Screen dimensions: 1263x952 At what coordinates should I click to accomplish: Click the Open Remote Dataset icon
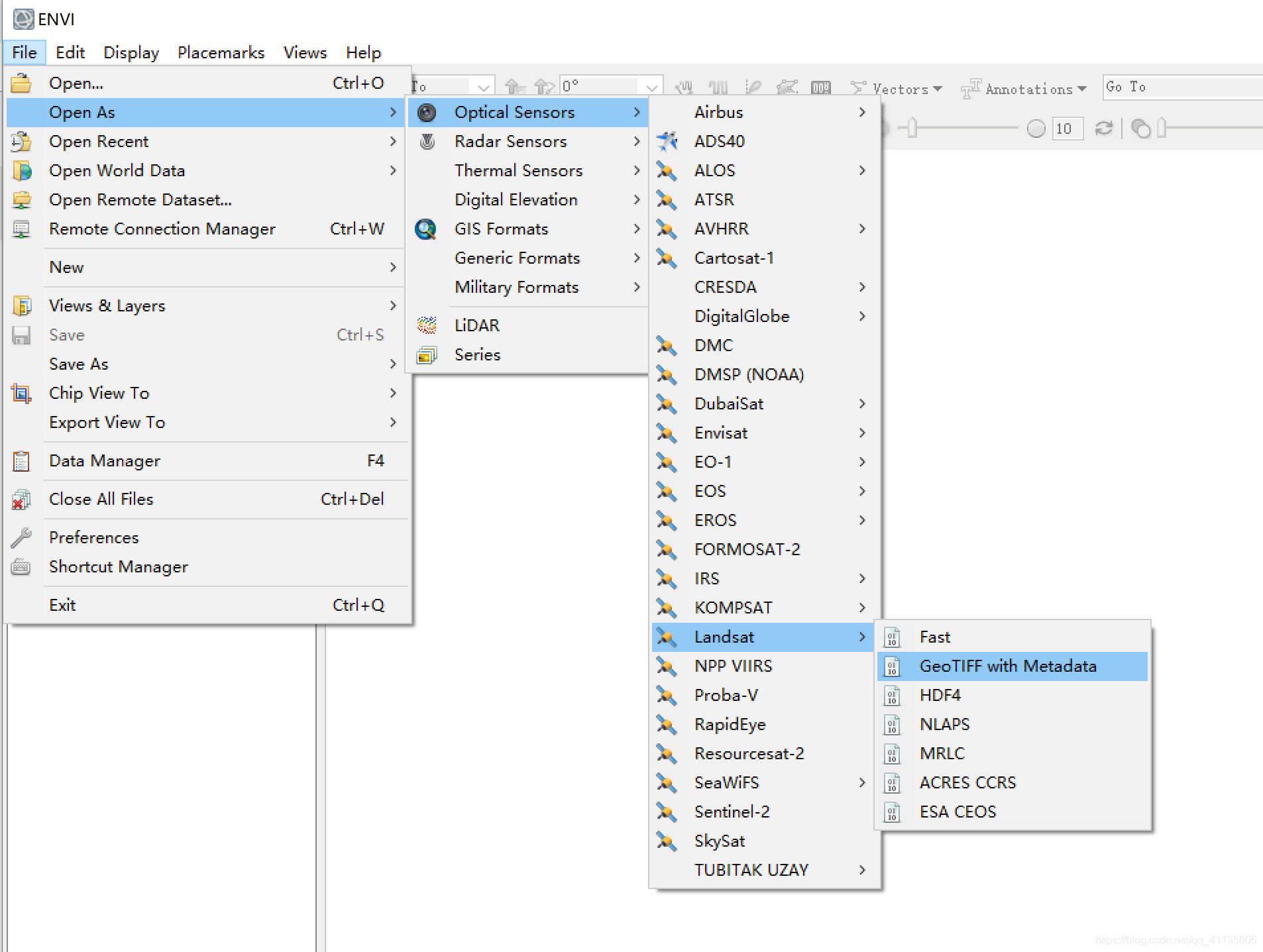(x=21, y=199)
